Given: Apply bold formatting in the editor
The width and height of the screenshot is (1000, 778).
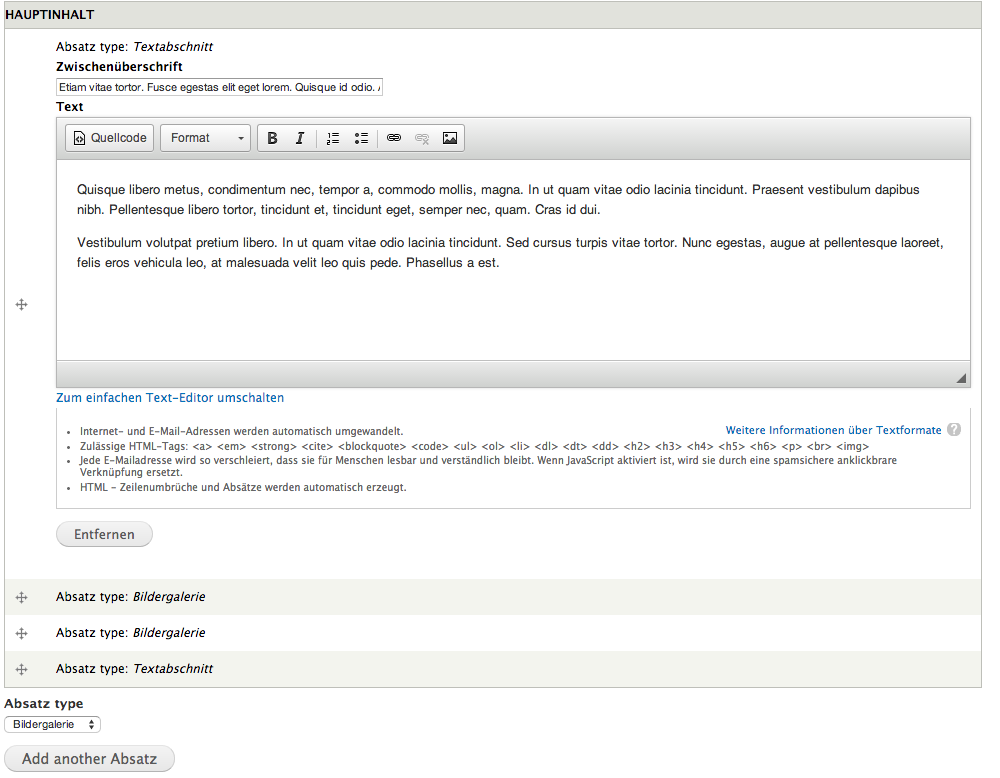Looking at the screenshot, I should (272, 138).
